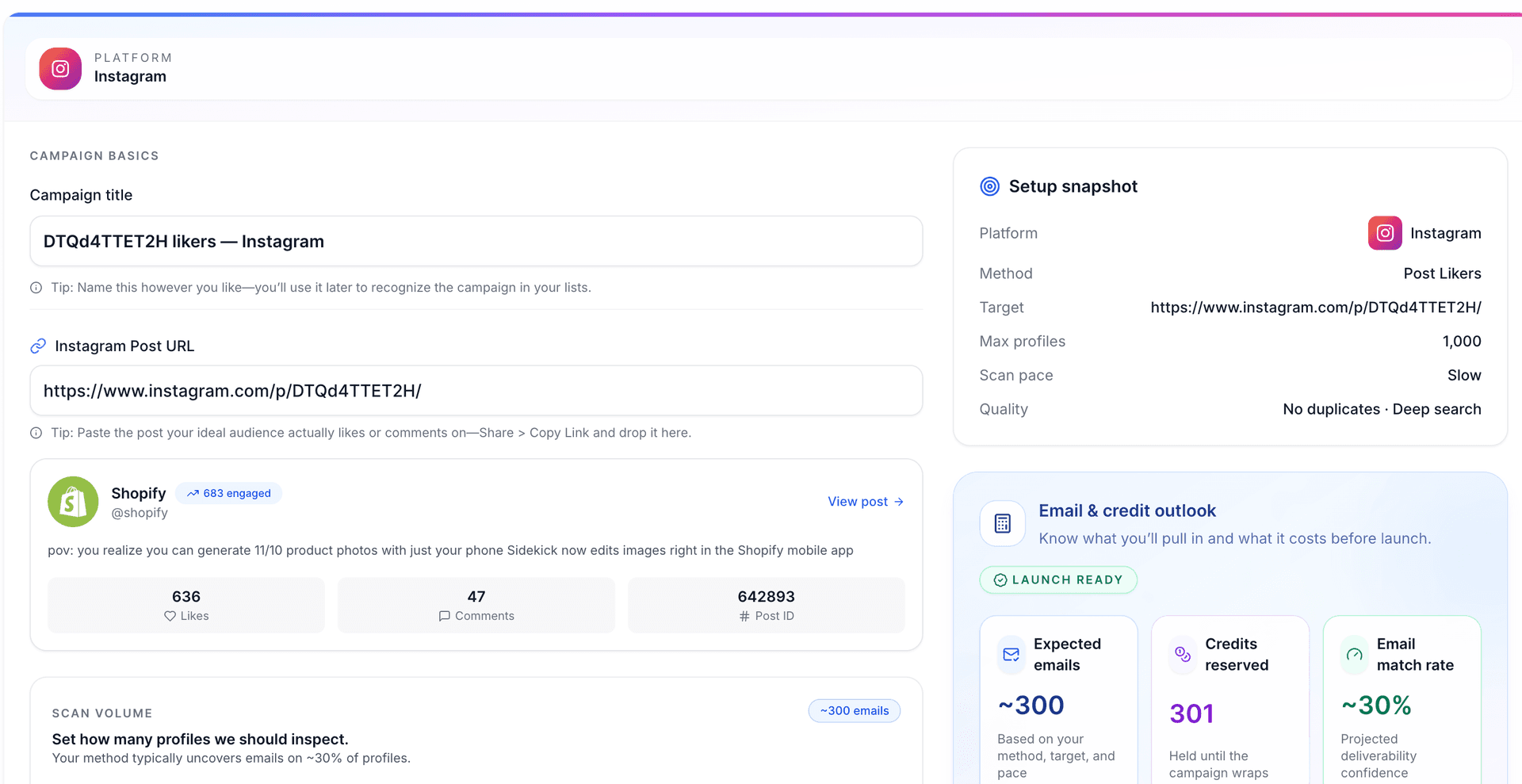Click the hash icon beside Post ID
Screen dimensions: 1522x784
click(744, 616)
